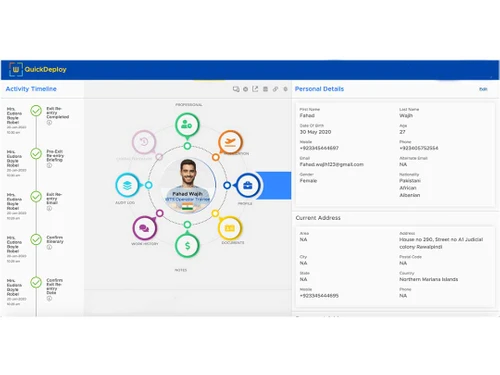Click info icon under Pre Exit Re-entry Briefing
Image resolution: width=500 pixels, height=375 pixels.
tap(49, 166)
